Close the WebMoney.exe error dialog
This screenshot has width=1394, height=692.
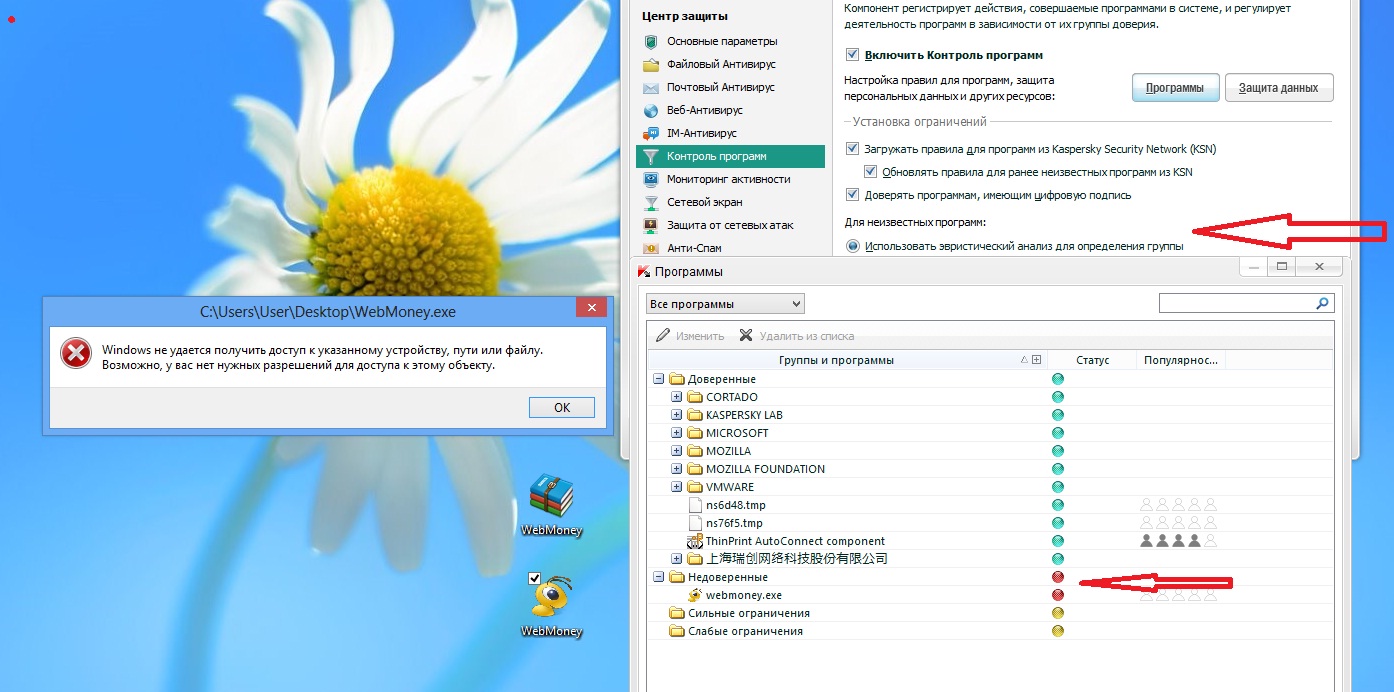tap(591, 308)
